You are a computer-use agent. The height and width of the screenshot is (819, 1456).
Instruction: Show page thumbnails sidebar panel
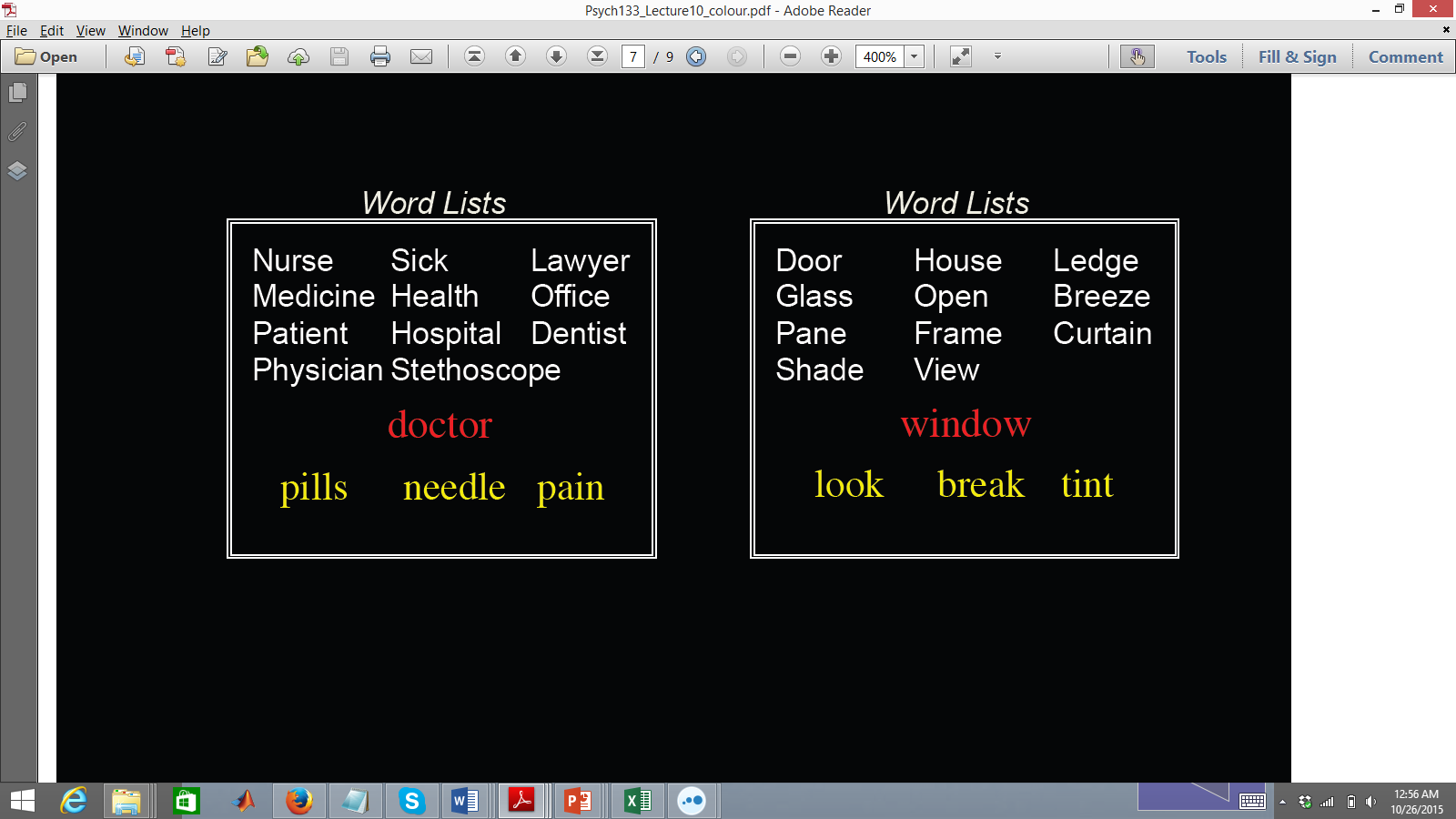[x=17, y=93]
